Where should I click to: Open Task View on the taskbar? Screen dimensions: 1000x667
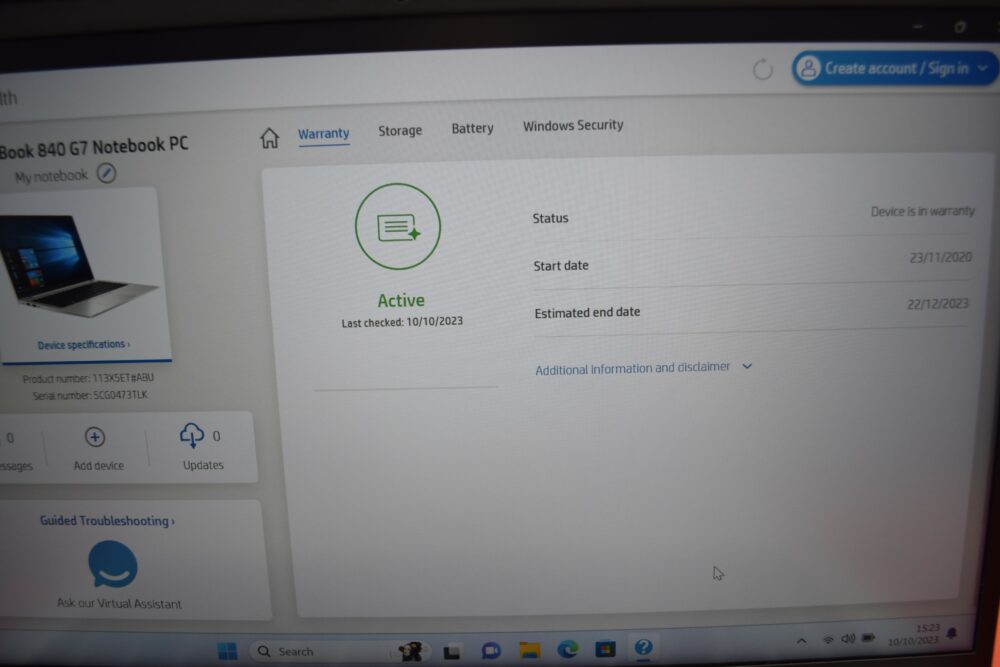452,651
